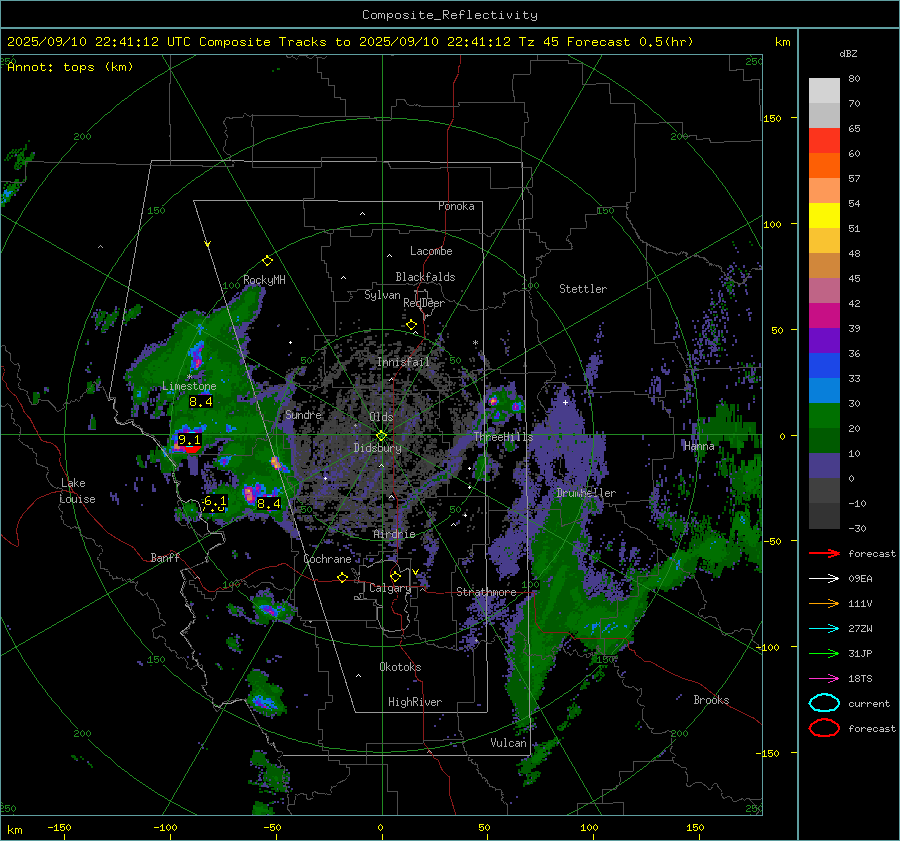Click the yellow 54-51 dBZ swatch
The width and height of the screenshot is (900, 841).
click(824, 215)
